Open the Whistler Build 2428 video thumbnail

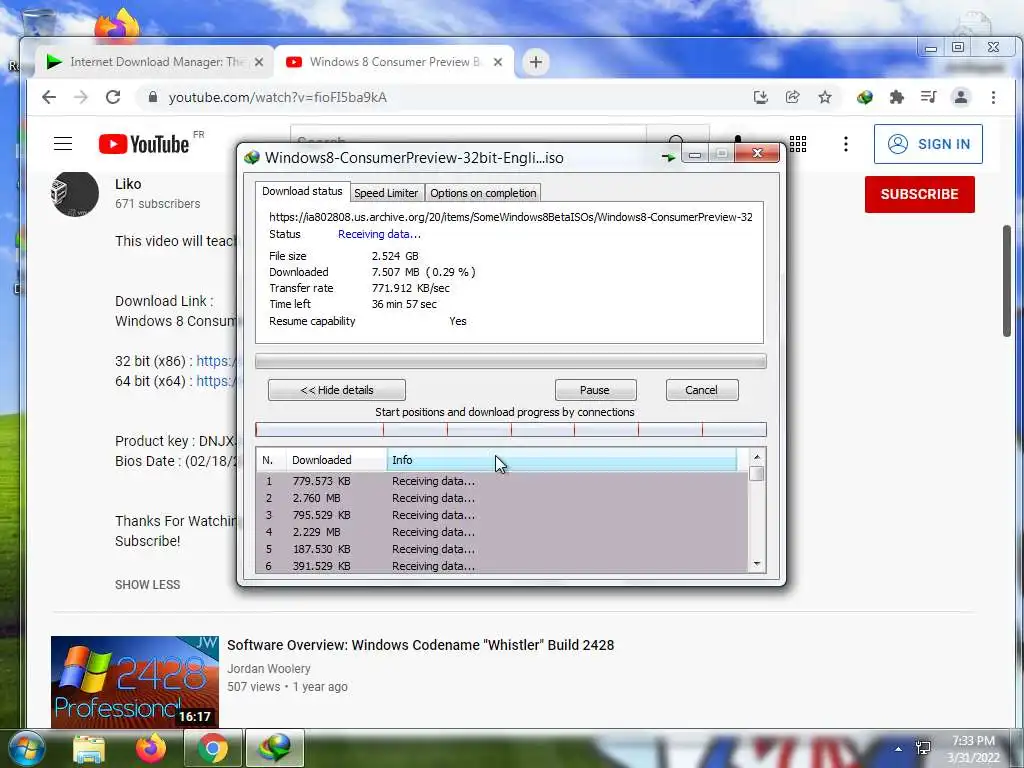[135, 682]
